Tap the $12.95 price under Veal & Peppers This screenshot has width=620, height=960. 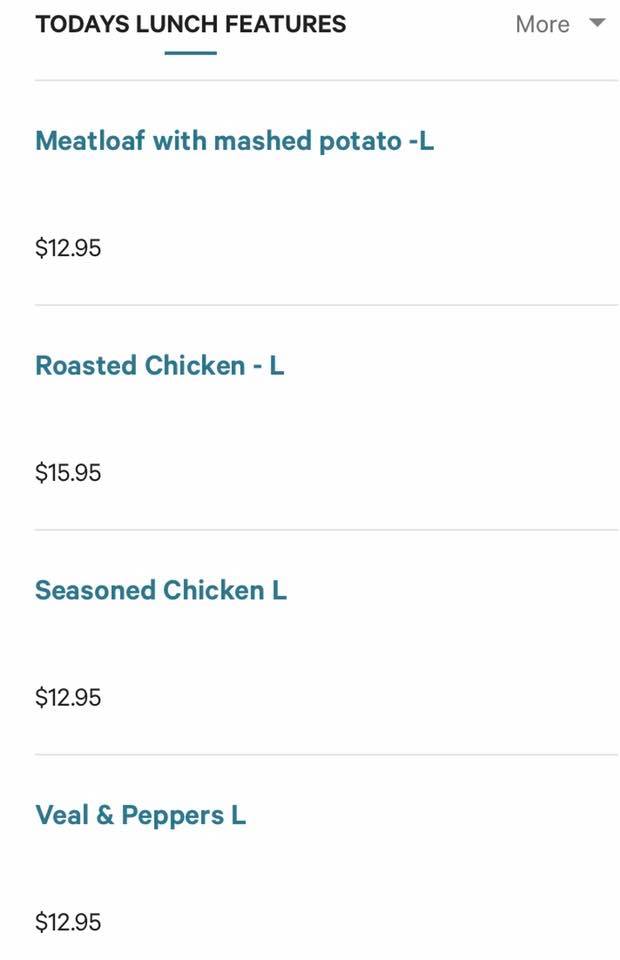68,923
